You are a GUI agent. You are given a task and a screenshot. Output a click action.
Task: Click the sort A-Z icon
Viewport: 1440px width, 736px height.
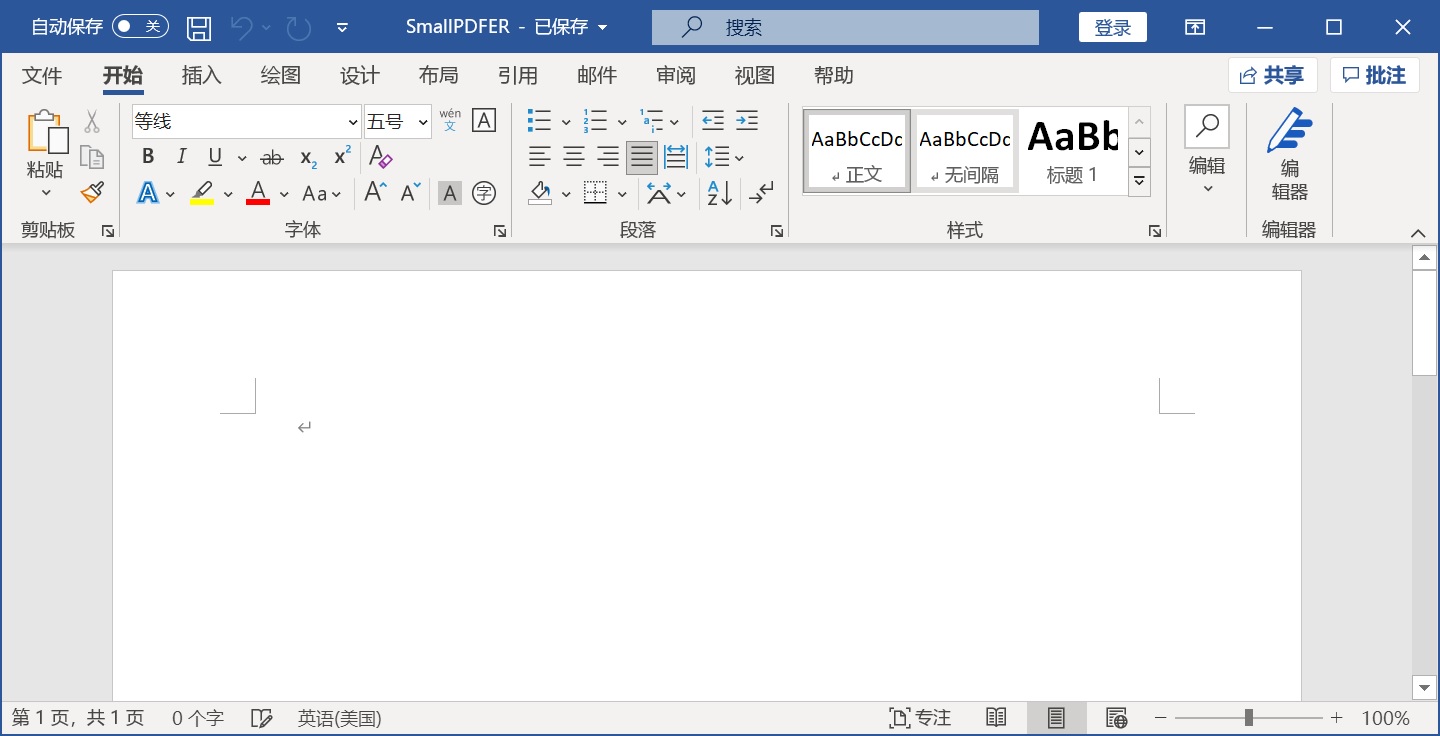719,193
